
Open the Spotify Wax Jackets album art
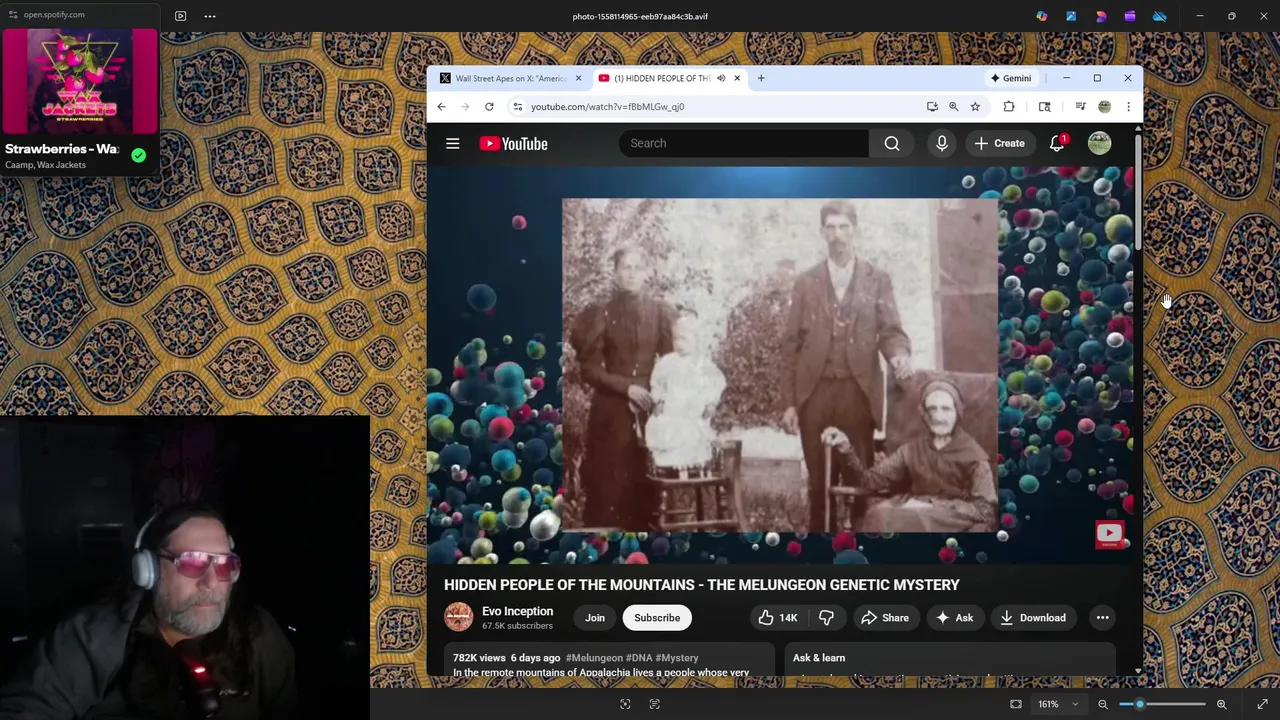click(x=80, y=81)
